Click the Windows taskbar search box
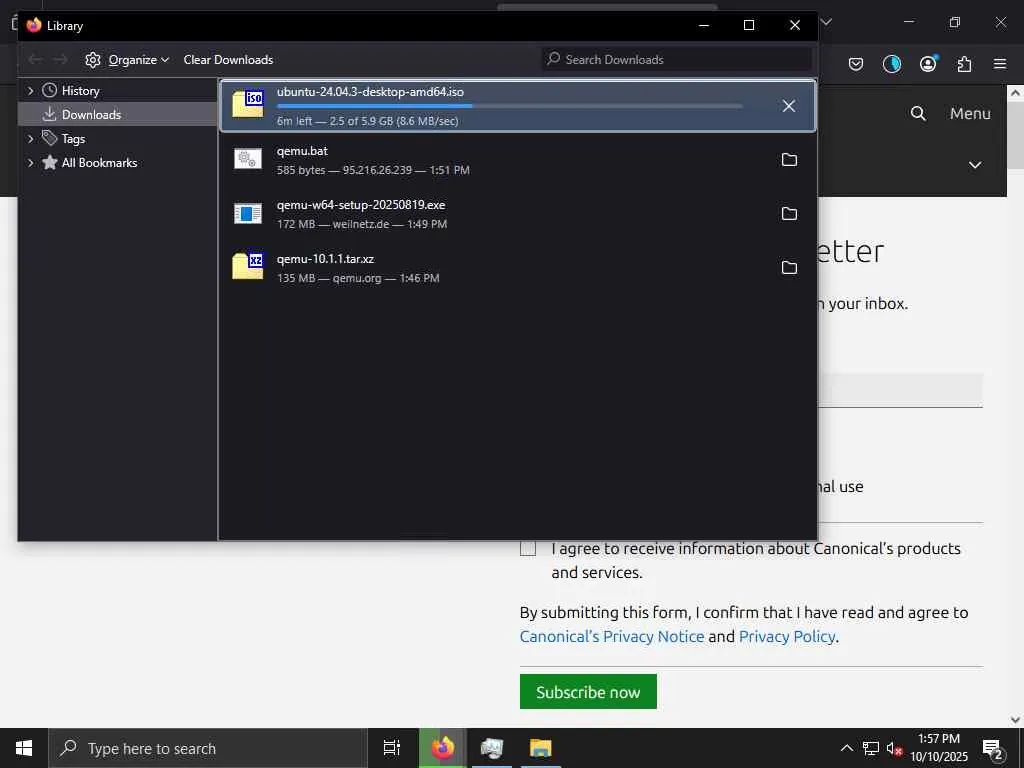 point(208,748)
